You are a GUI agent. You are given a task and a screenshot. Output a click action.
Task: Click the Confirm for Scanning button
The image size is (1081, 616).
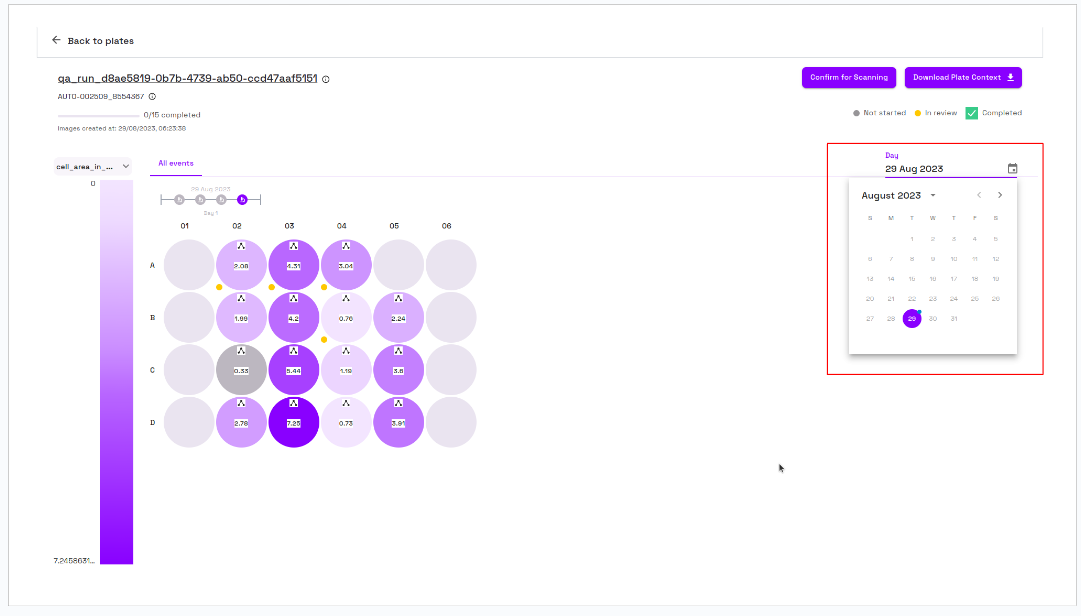tap(848, 77)
